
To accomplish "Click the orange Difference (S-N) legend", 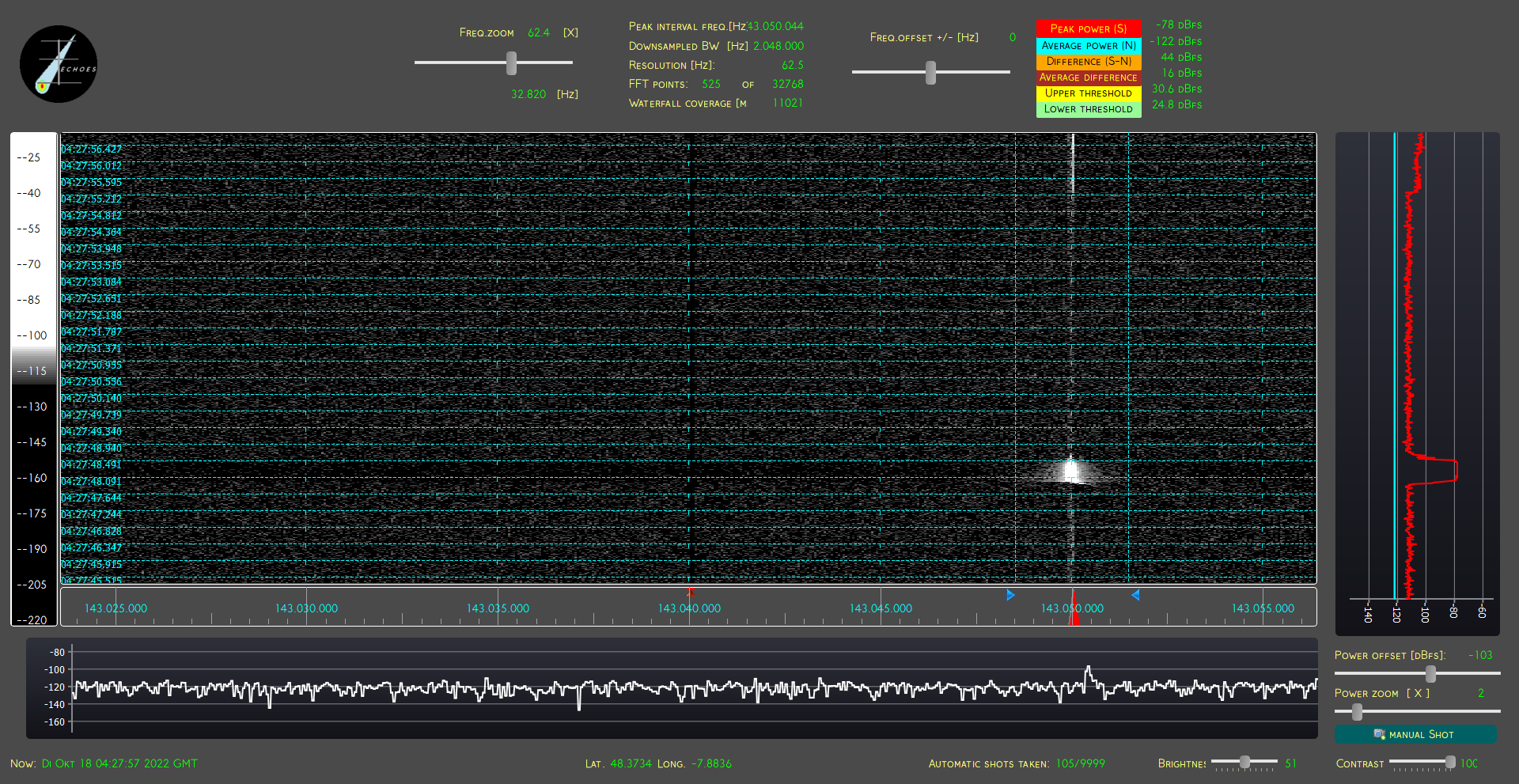I will (x=1089, y=62).
